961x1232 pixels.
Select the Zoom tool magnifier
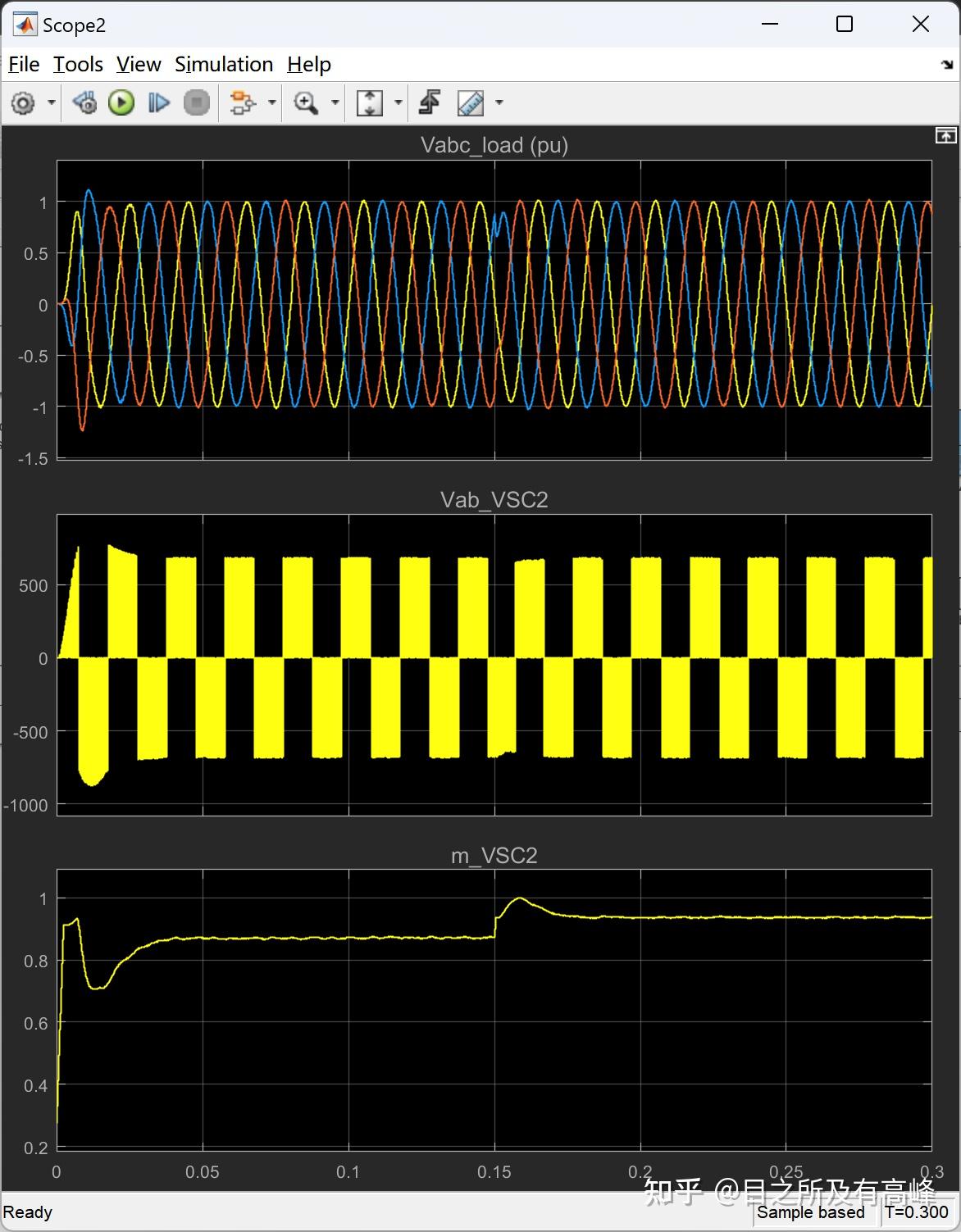(x=306, y=102)
